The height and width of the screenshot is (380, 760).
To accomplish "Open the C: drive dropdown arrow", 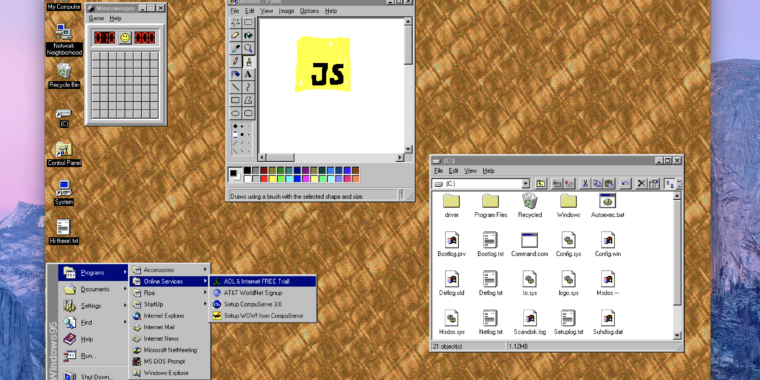I will tap(525, 184).
